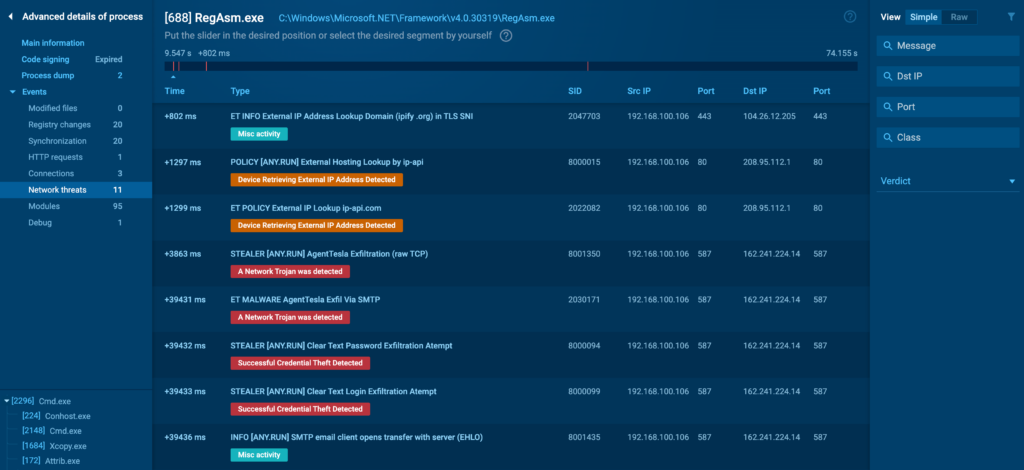Collapse the Events section
The height and width of the screenshot is (470, 1024).
click(13, 92)
